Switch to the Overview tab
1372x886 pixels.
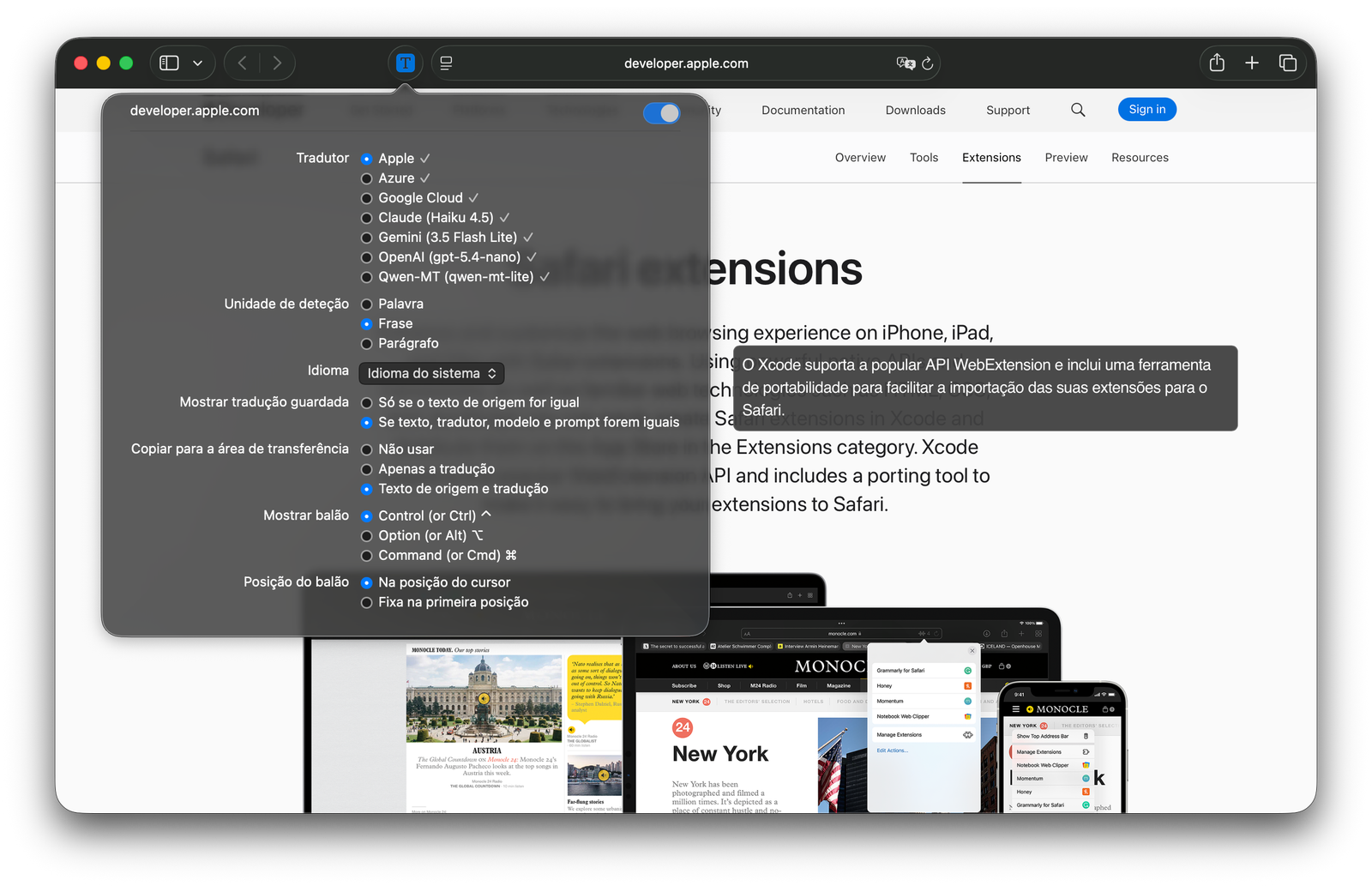[861, 158]
